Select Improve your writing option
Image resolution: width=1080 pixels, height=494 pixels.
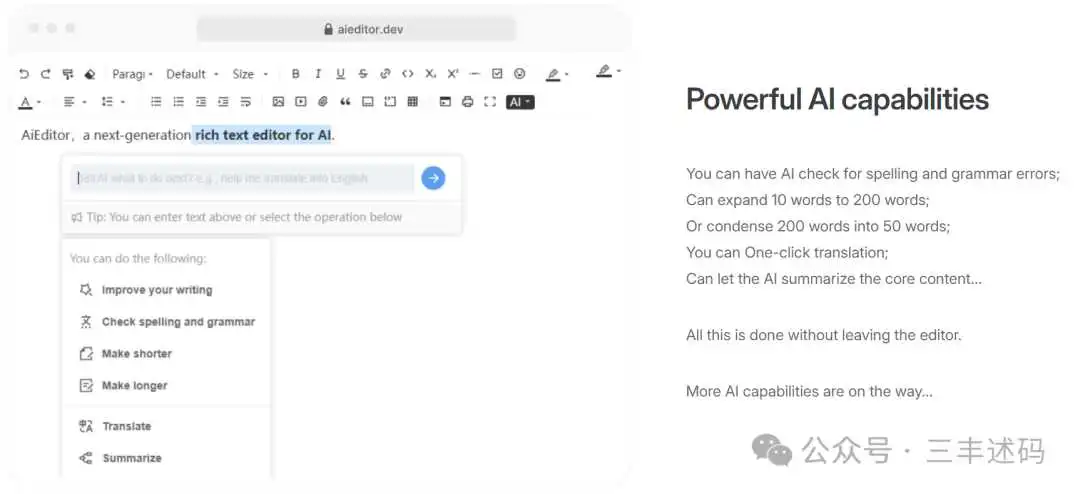point(156,290)
